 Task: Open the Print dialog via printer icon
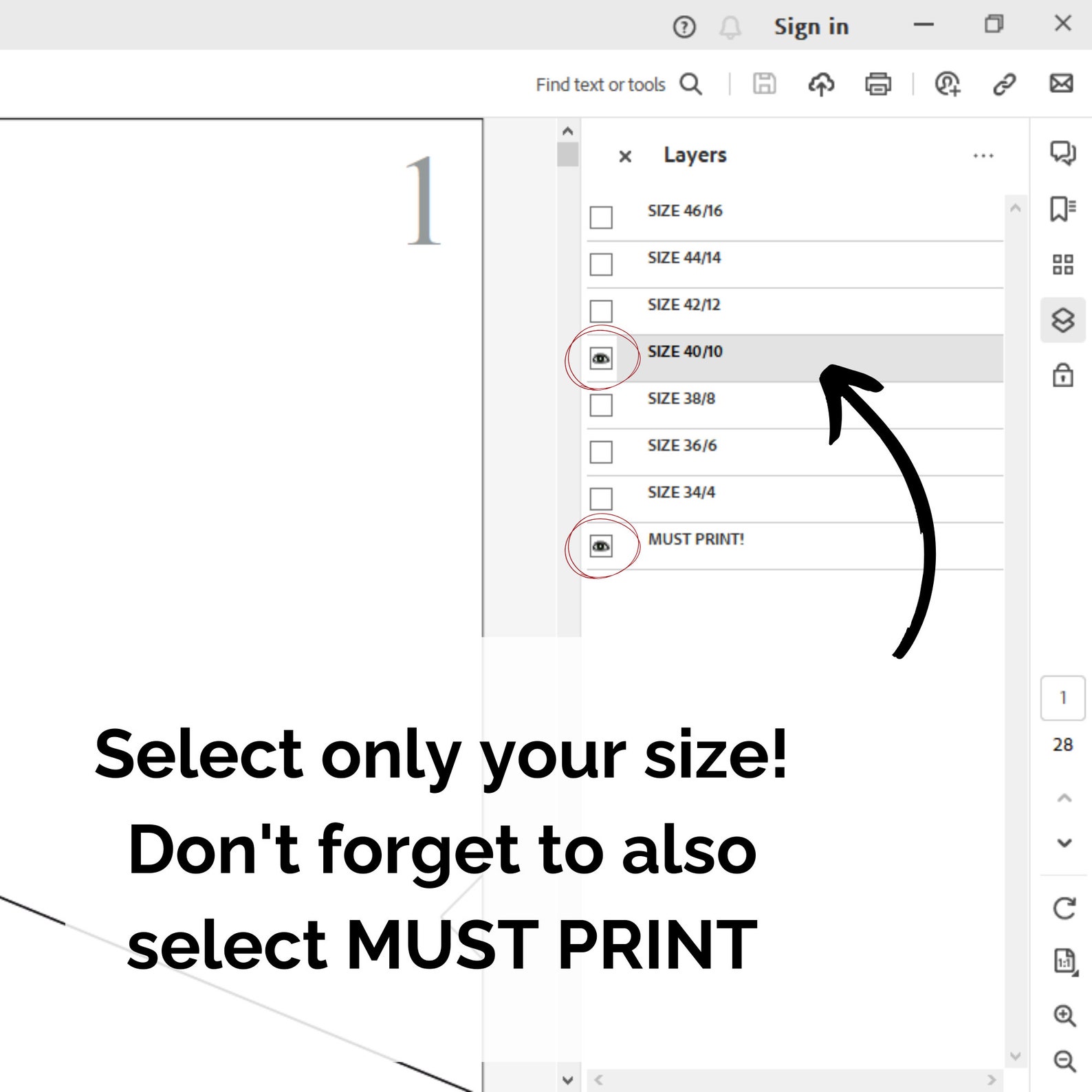(x=878, y=84)
